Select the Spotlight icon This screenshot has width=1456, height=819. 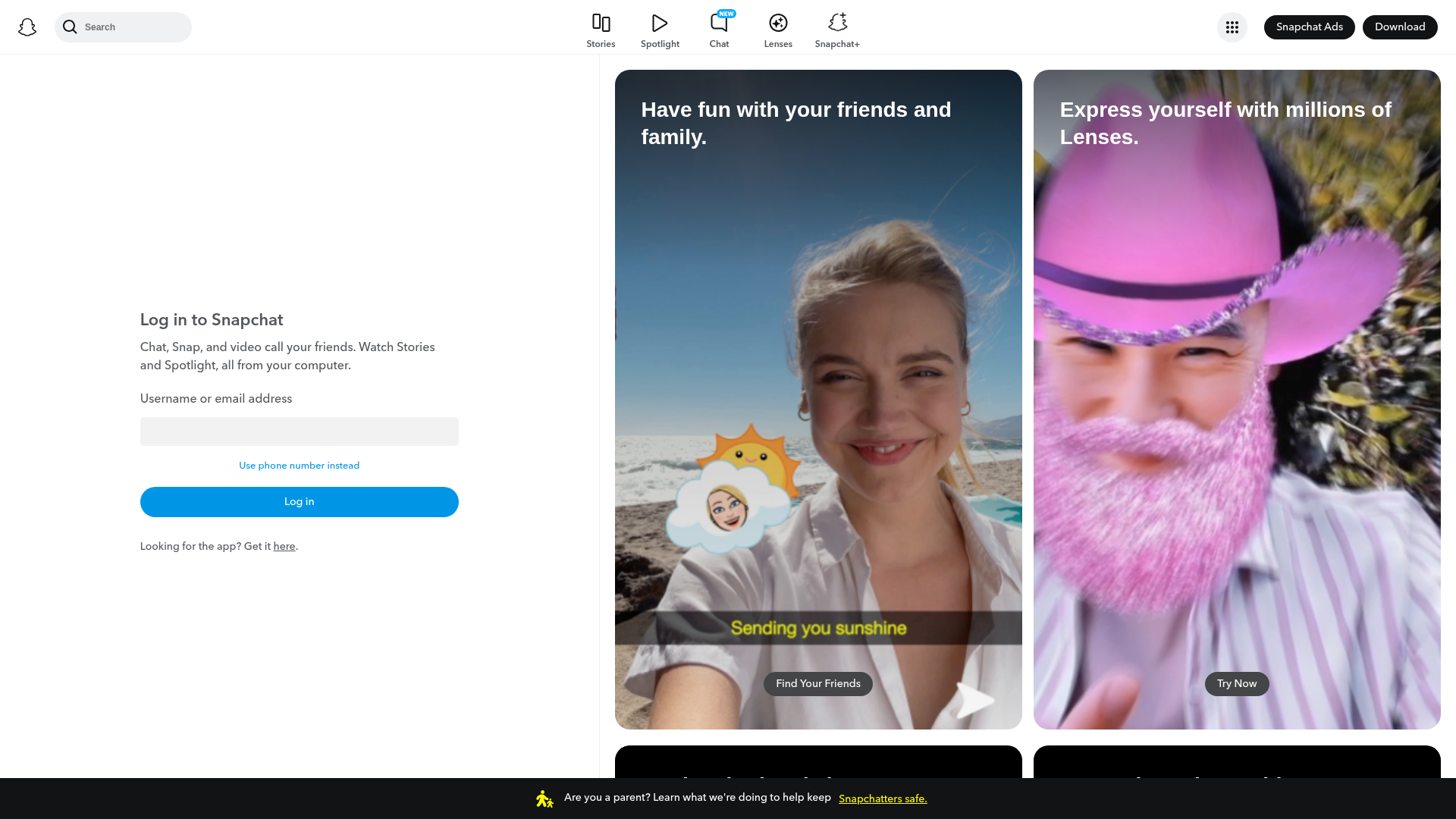pyautogui.click(x=659, y=23)
